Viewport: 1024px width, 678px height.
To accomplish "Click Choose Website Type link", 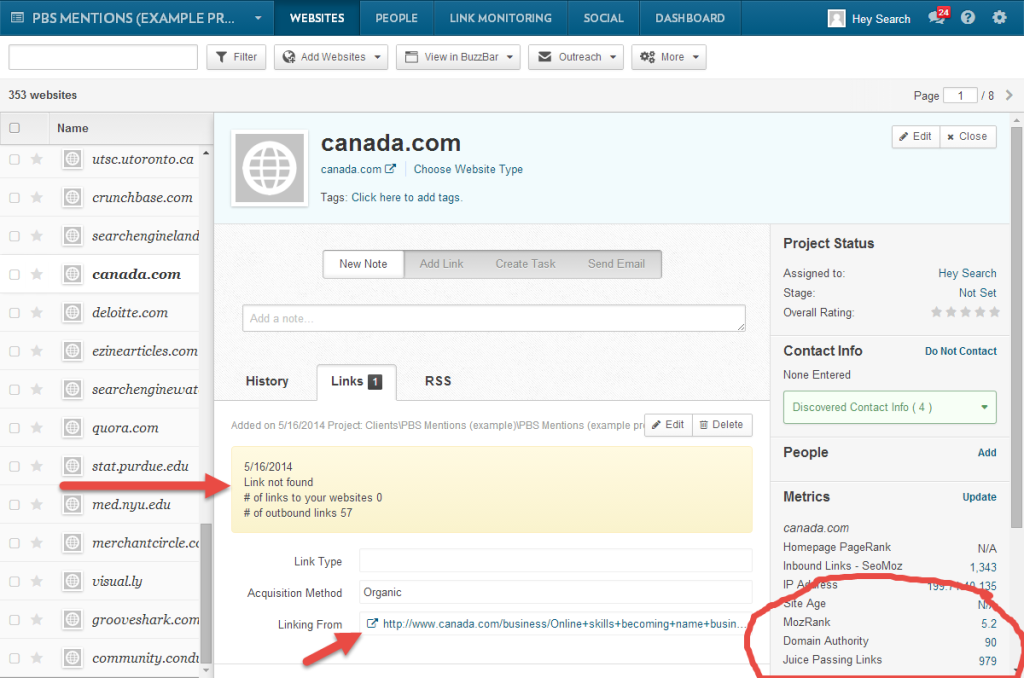I will [x=468, y=169].
